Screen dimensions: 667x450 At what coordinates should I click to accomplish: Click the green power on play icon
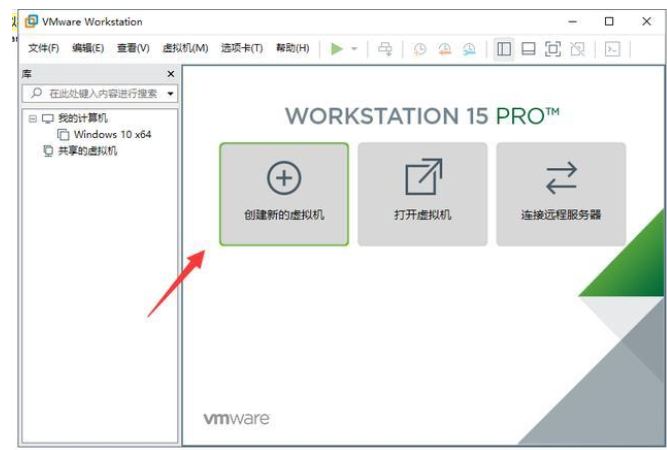click(x=337, y=49)
